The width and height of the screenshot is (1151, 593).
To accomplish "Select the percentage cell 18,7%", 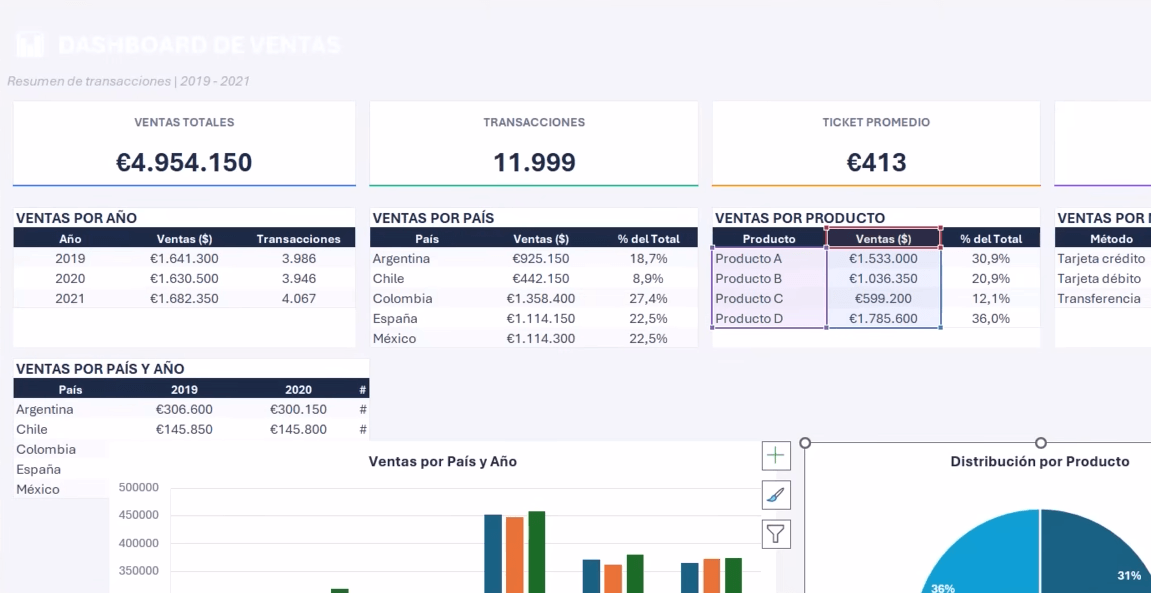I will (x=648, y=258).
